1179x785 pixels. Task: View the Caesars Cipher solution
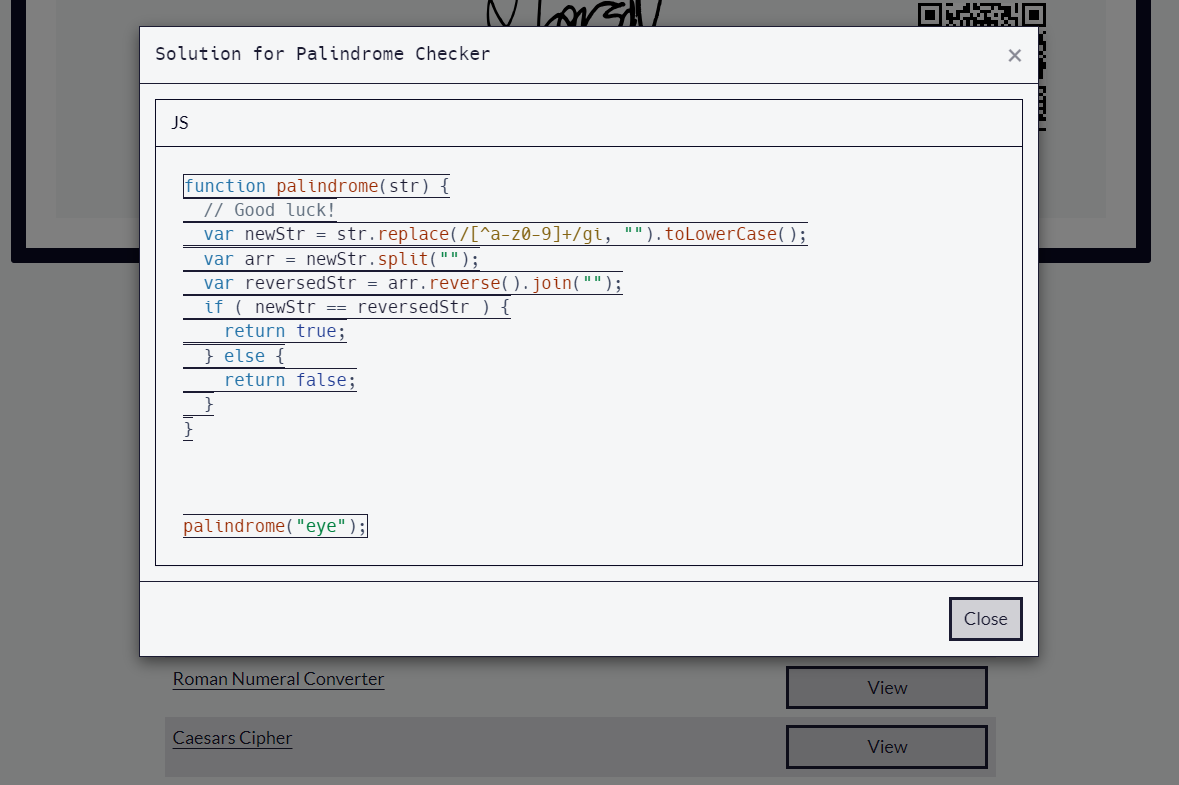pos(887,747)
